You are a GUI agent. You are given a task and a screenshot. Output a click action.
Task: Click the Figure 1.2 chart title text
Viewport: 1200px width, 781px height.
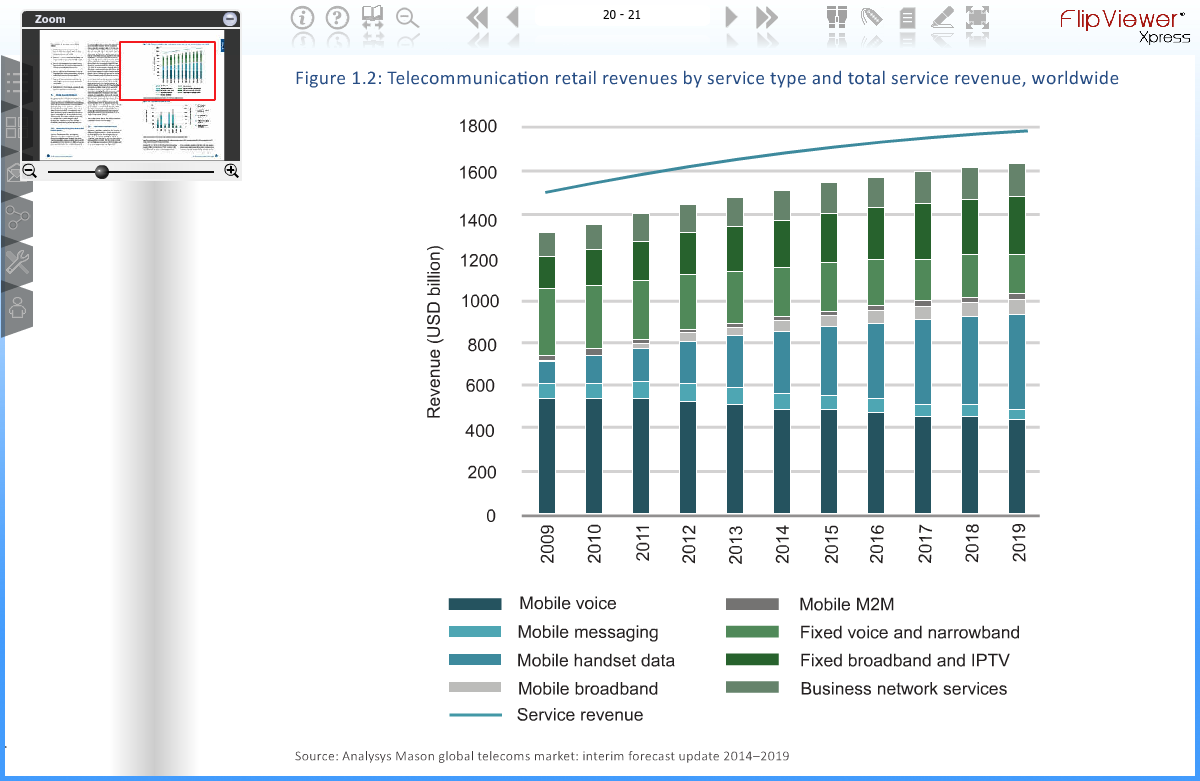[707, 78]
